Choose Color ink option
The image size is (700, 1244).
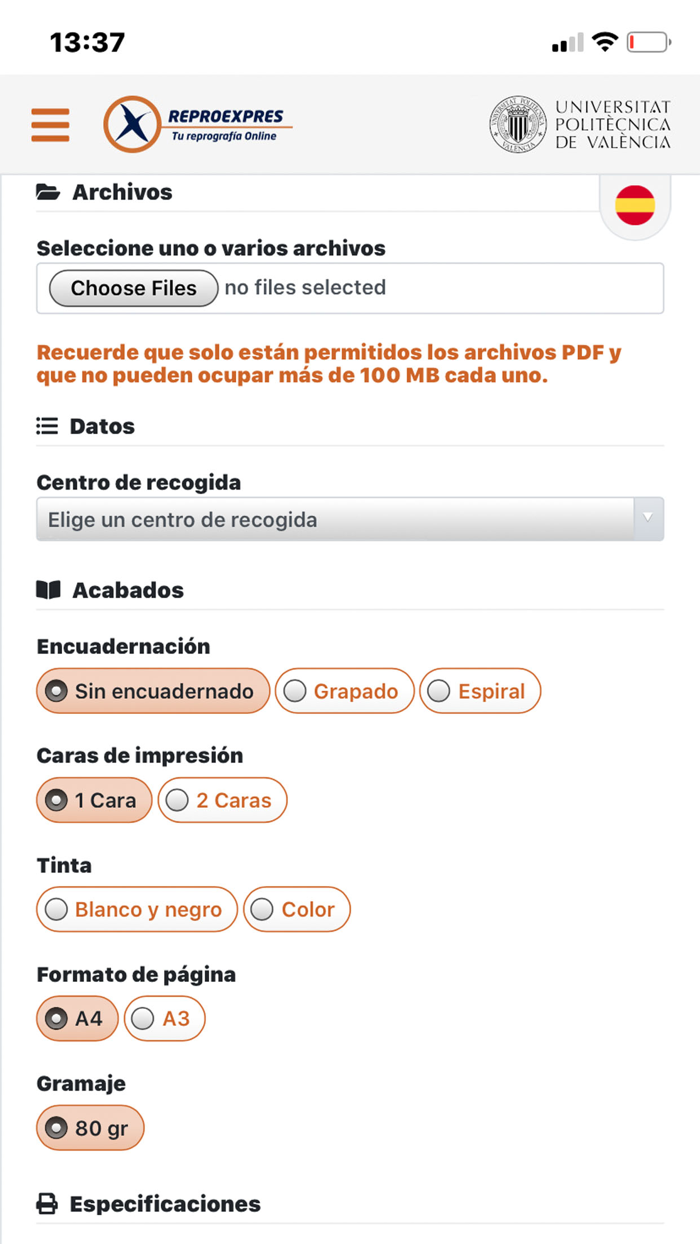pyautogui.click(x=297, y=909)
